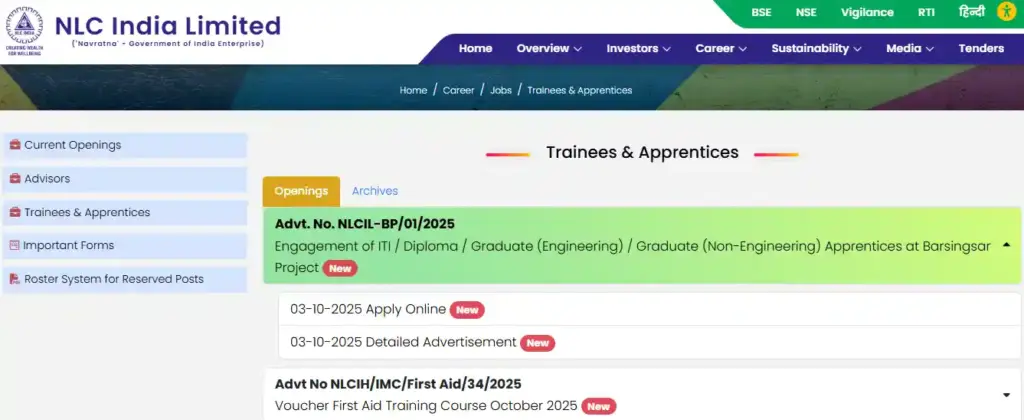Viewport: 1024px width, 420px height.
Task: Expand the Sustainability menu
Action: pos(816,48)
